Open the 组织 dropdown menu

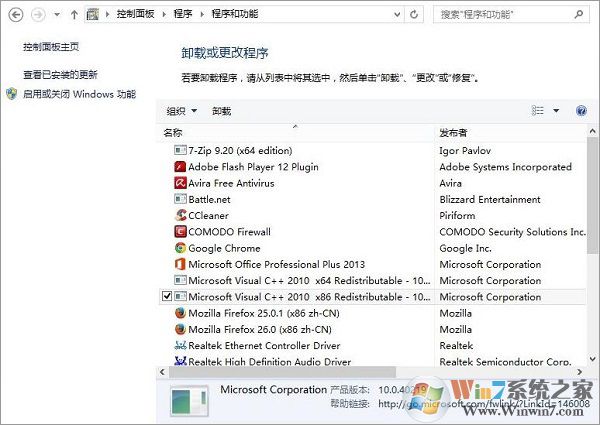182,111
